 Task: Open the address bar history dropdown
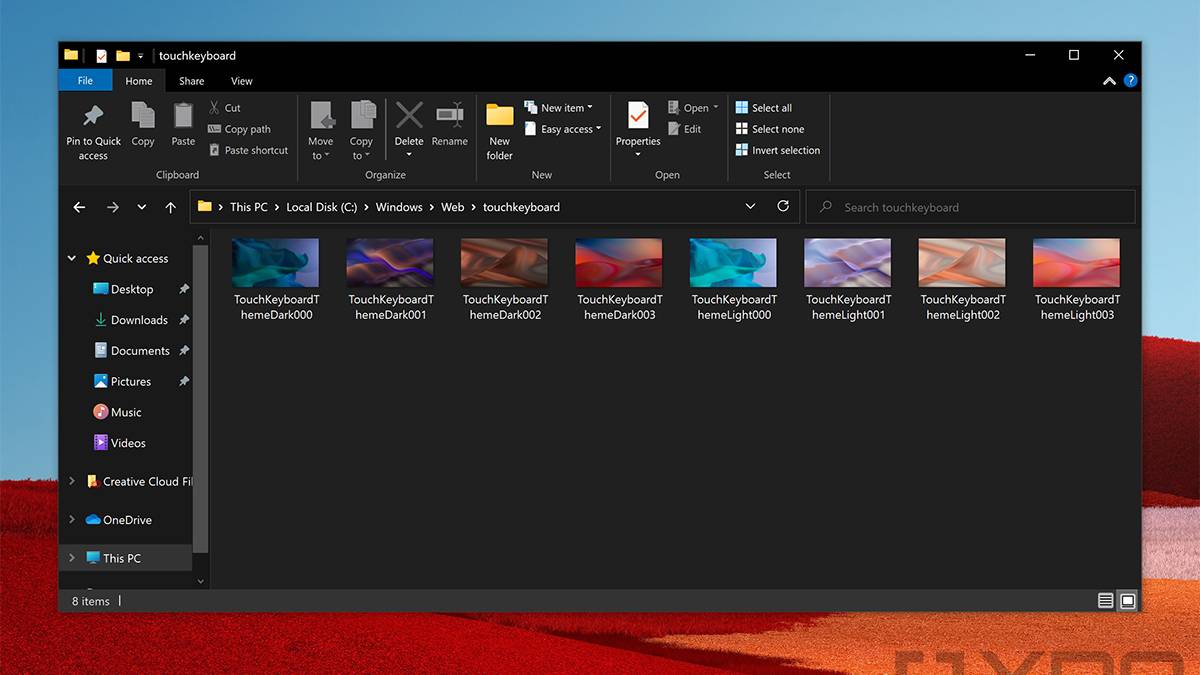(x=750, y=206)
